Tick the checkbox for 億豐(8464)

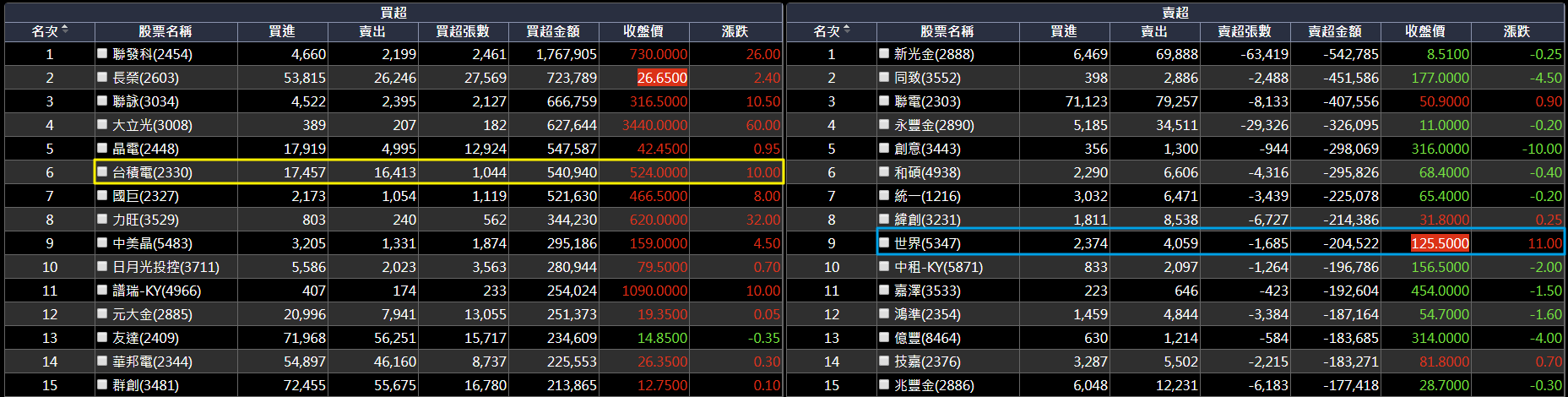point(884,337)
